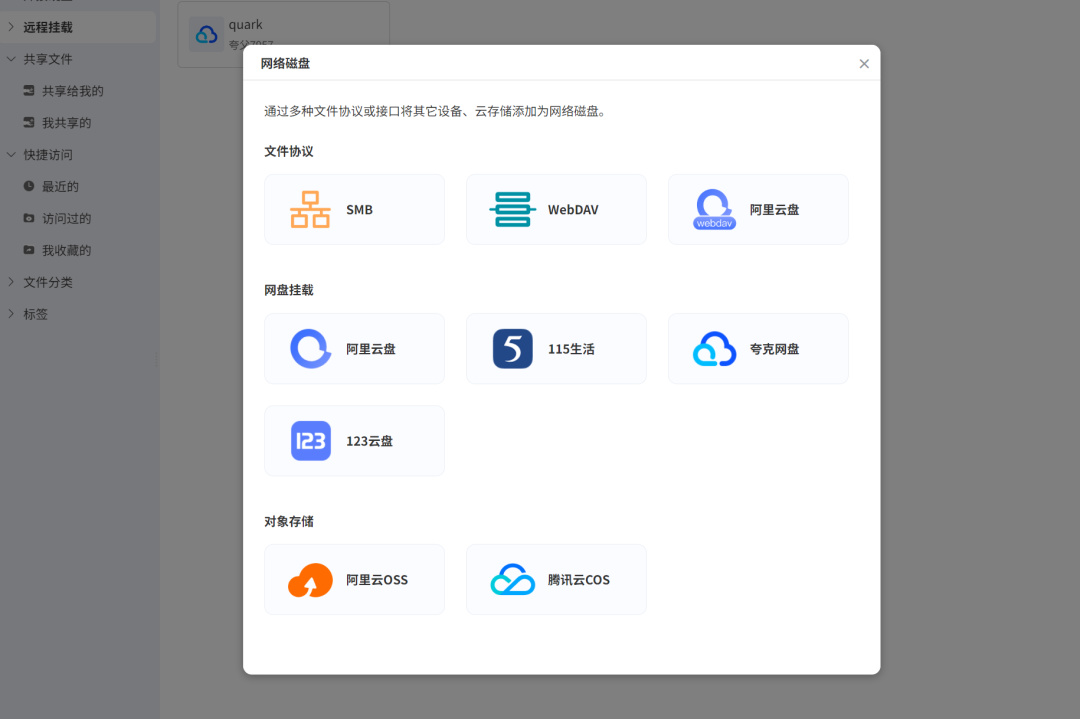The width and height of the screenshot is (1080, 719).
Task: Click the 文件分类 sidebar label
Action: [x=48, y=282]
